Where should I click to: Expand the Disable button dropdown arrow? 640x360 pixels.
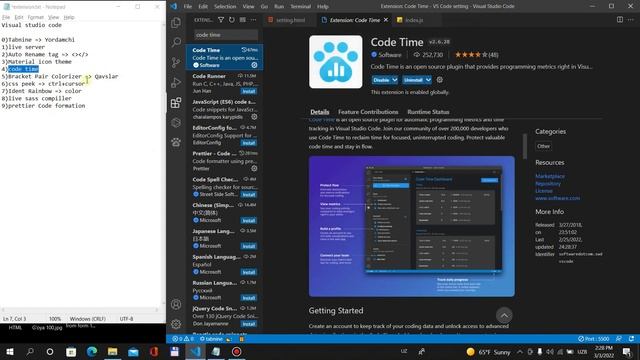coord(395,80)
